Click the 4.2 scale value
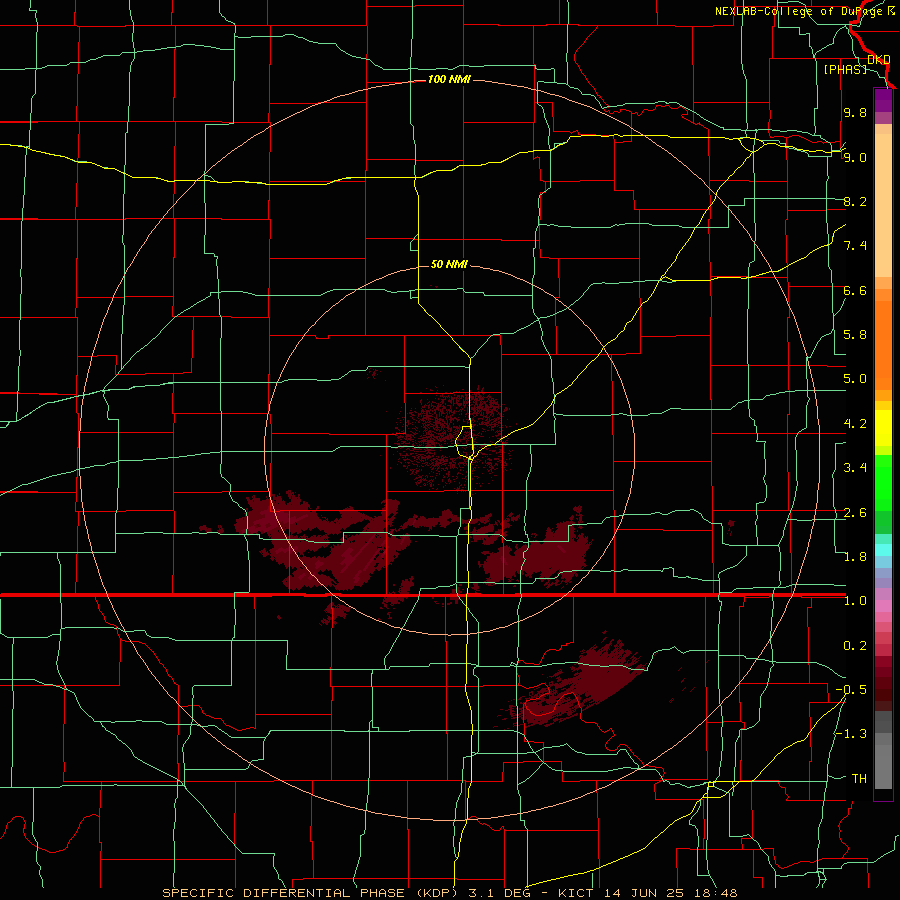Viewport: 900px width, 900px height. [x=855, y=424]
